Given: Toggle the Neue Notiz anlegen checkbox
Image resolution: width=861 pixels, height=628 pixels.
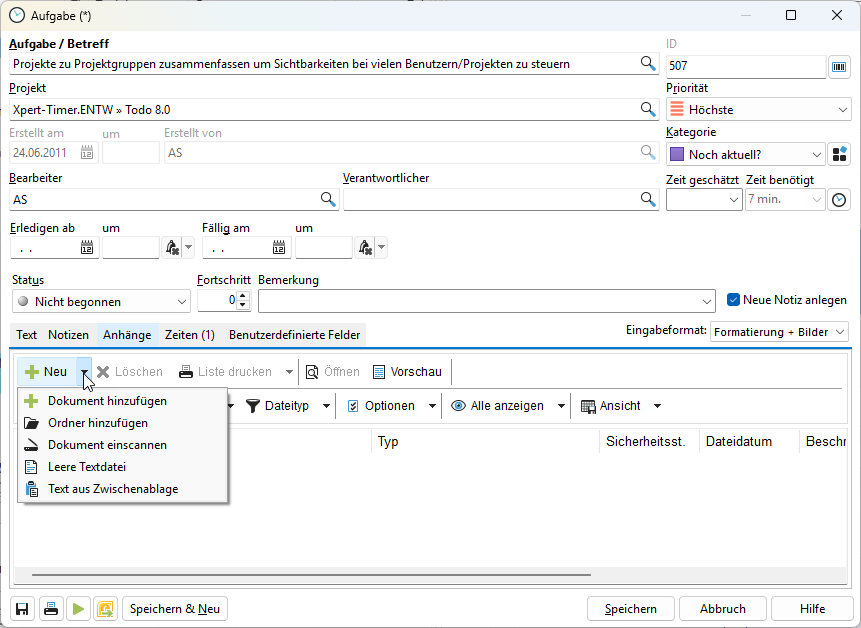Looking at the screenshot, I should [x=733, y=300].
